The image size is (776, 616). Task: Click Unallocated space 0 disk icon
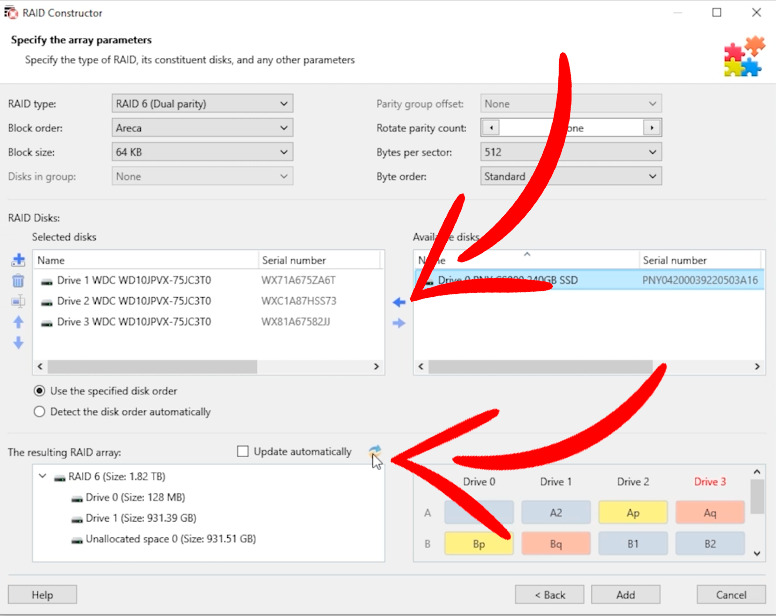[x=77, y=540]
